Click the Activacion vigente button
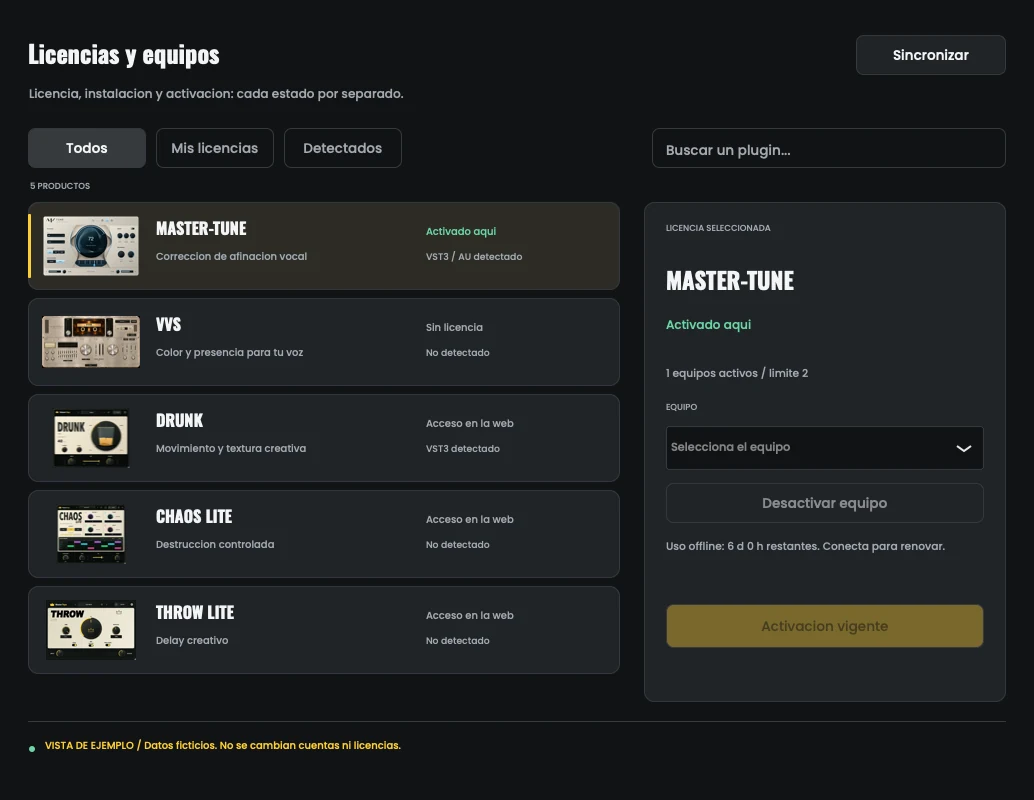The height and width of the screenshot is (800, 1034). click(824, 626)
